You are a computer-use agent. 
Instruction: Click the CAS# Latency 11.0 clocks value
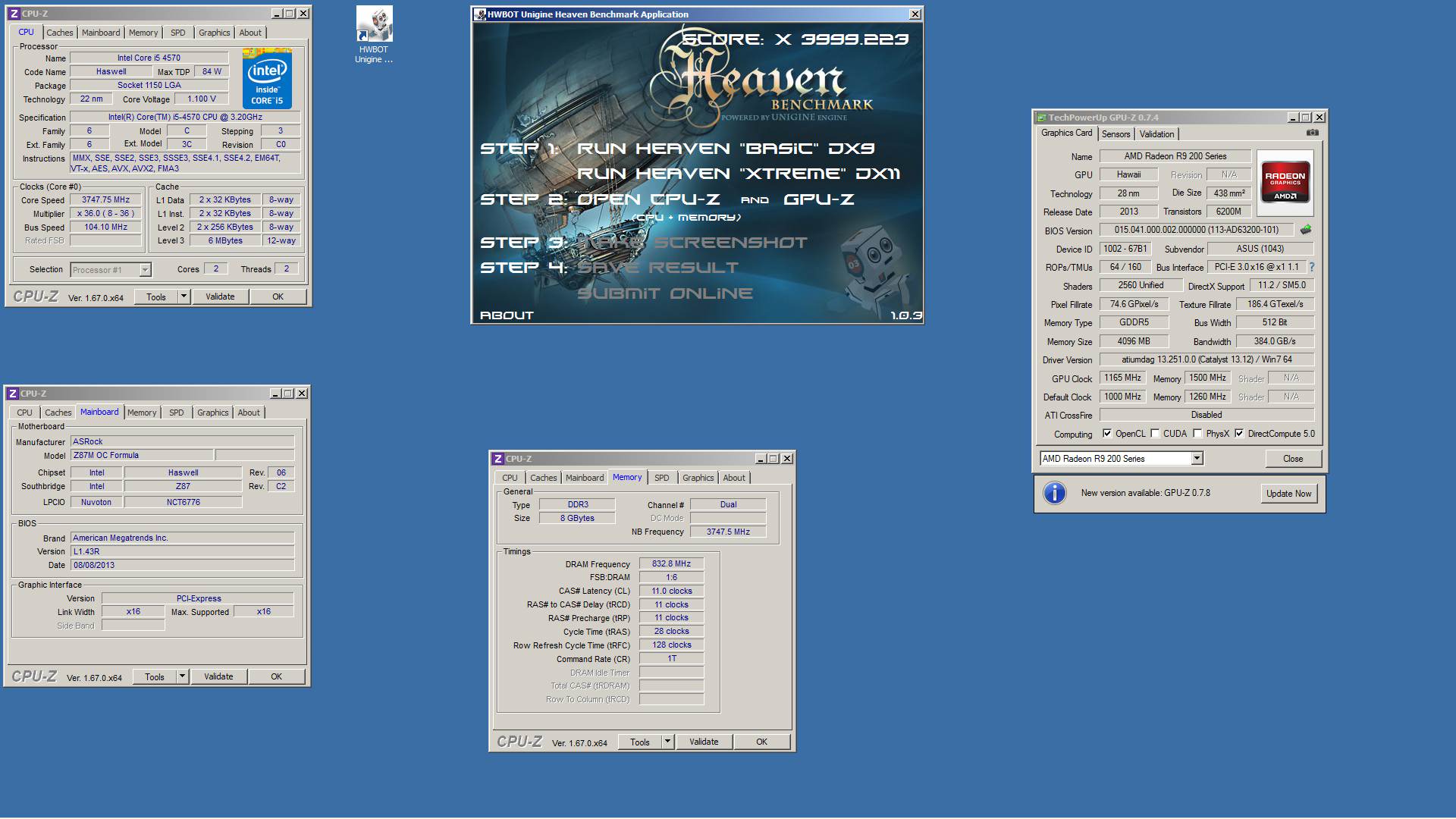pos(671,591)
